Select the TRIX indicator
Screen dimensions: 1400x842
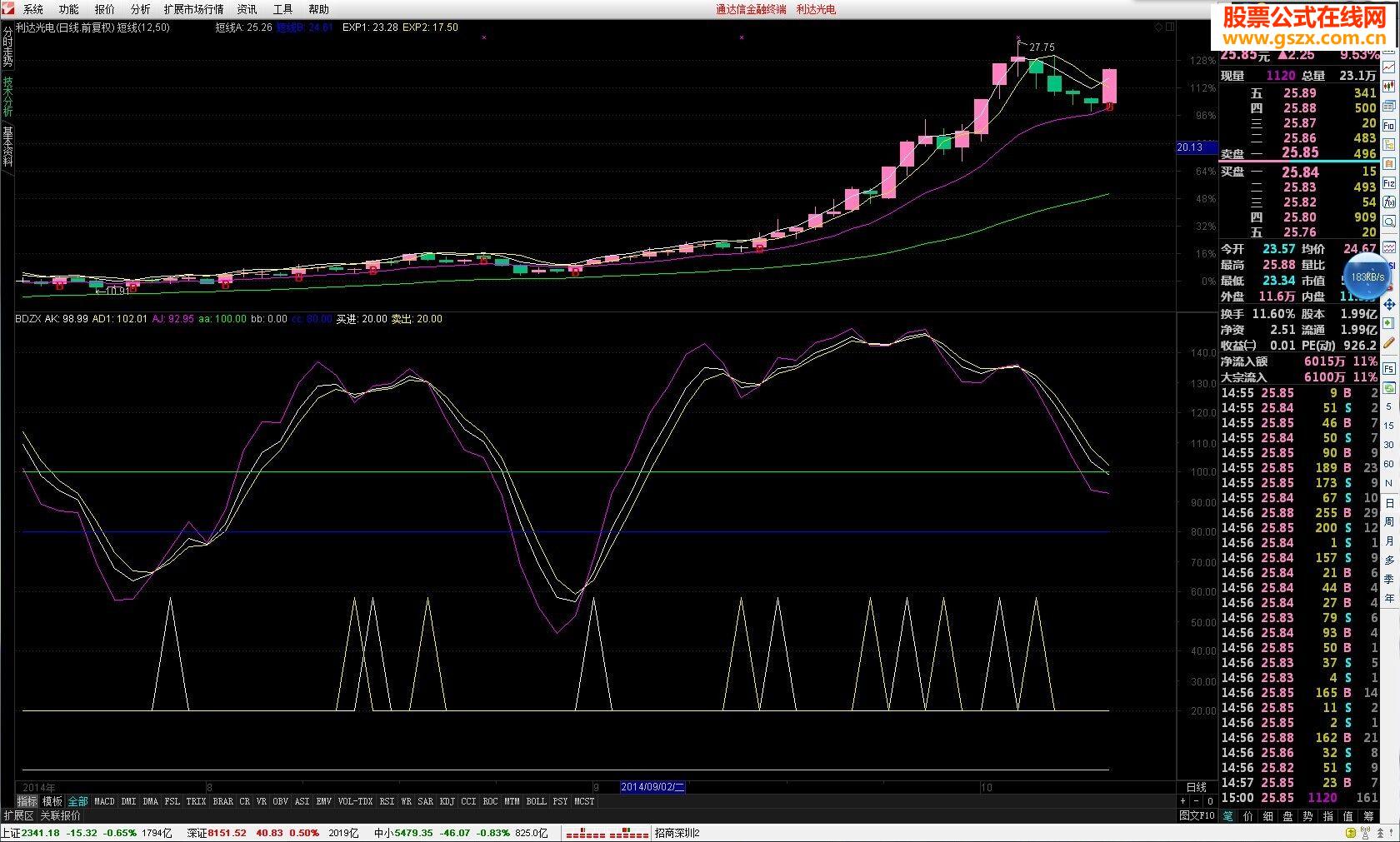pos(196,801)
